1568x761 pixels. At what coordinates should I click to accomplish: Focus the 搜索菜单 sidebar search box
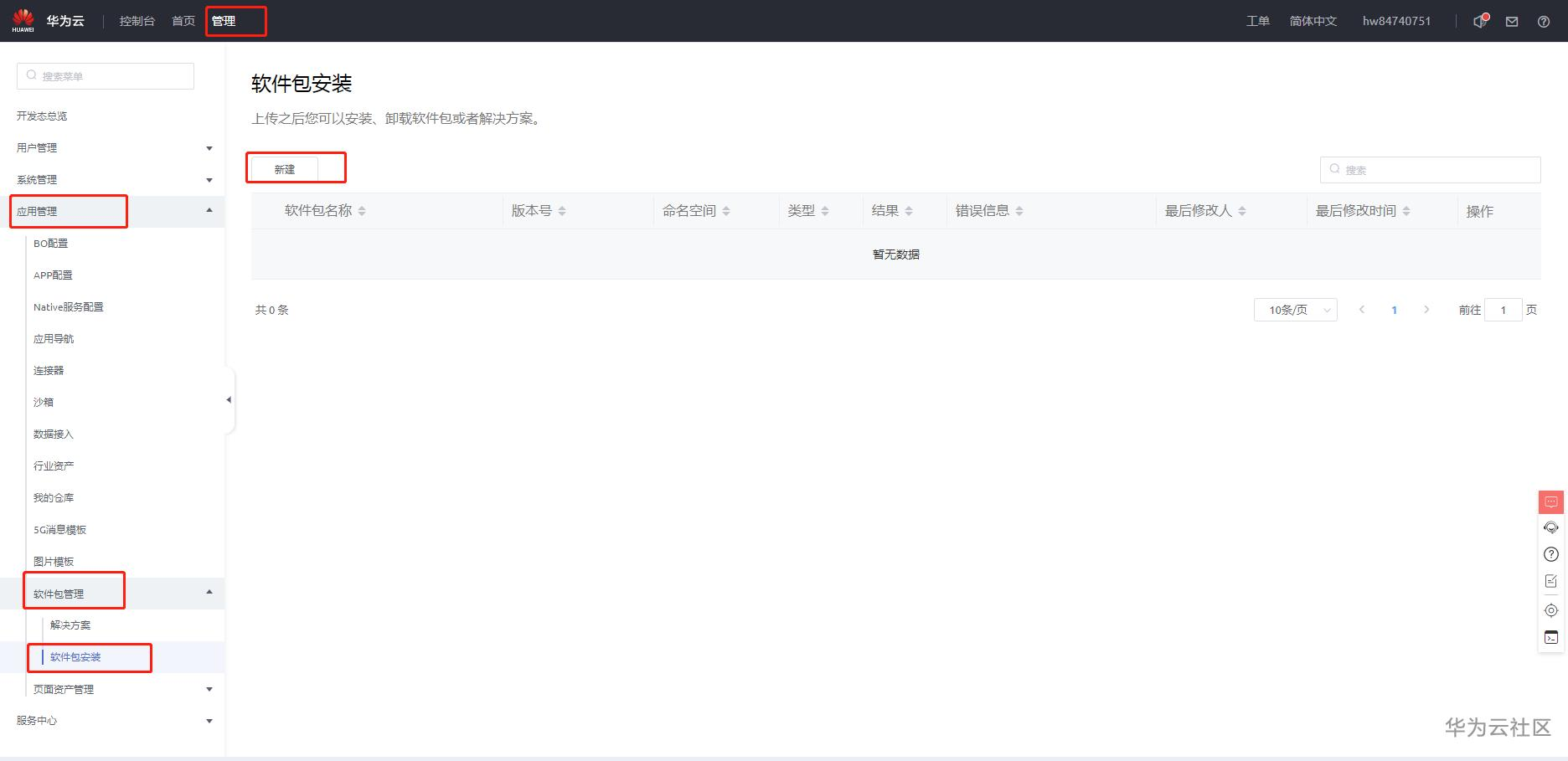point(106,76)
